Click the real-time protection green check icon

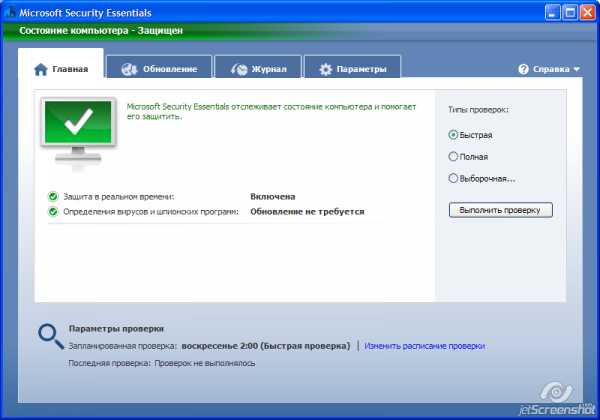[x=53, y=197]
